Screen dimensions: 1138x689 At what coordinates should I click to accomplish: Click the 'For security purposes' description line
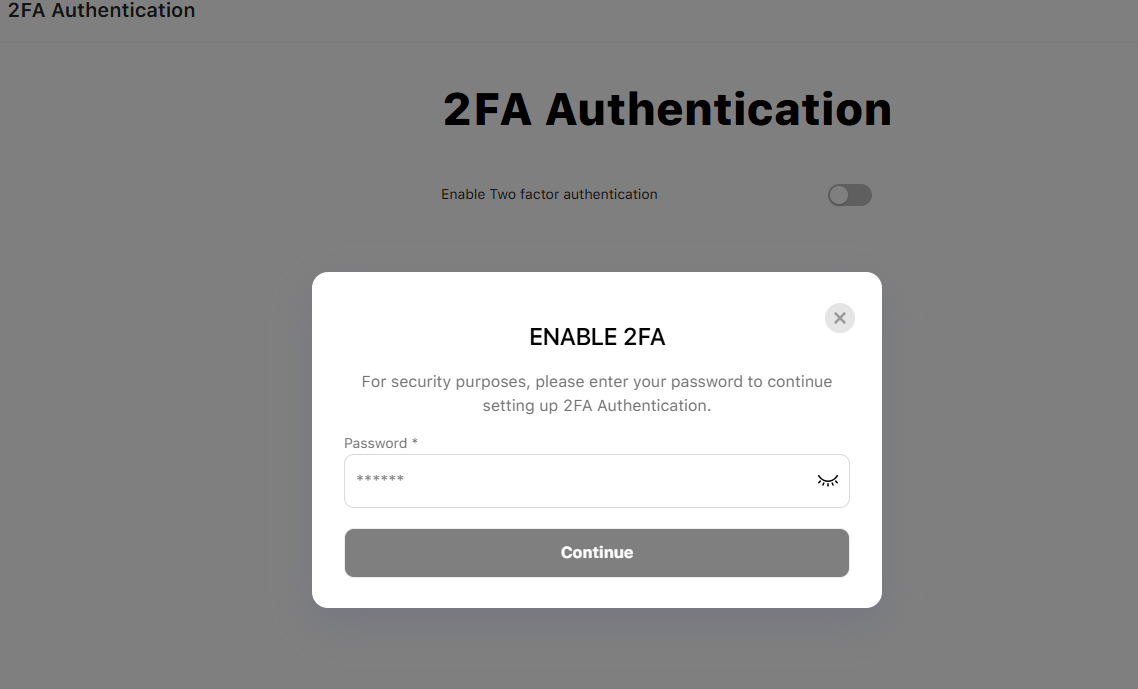pos(597,381)
